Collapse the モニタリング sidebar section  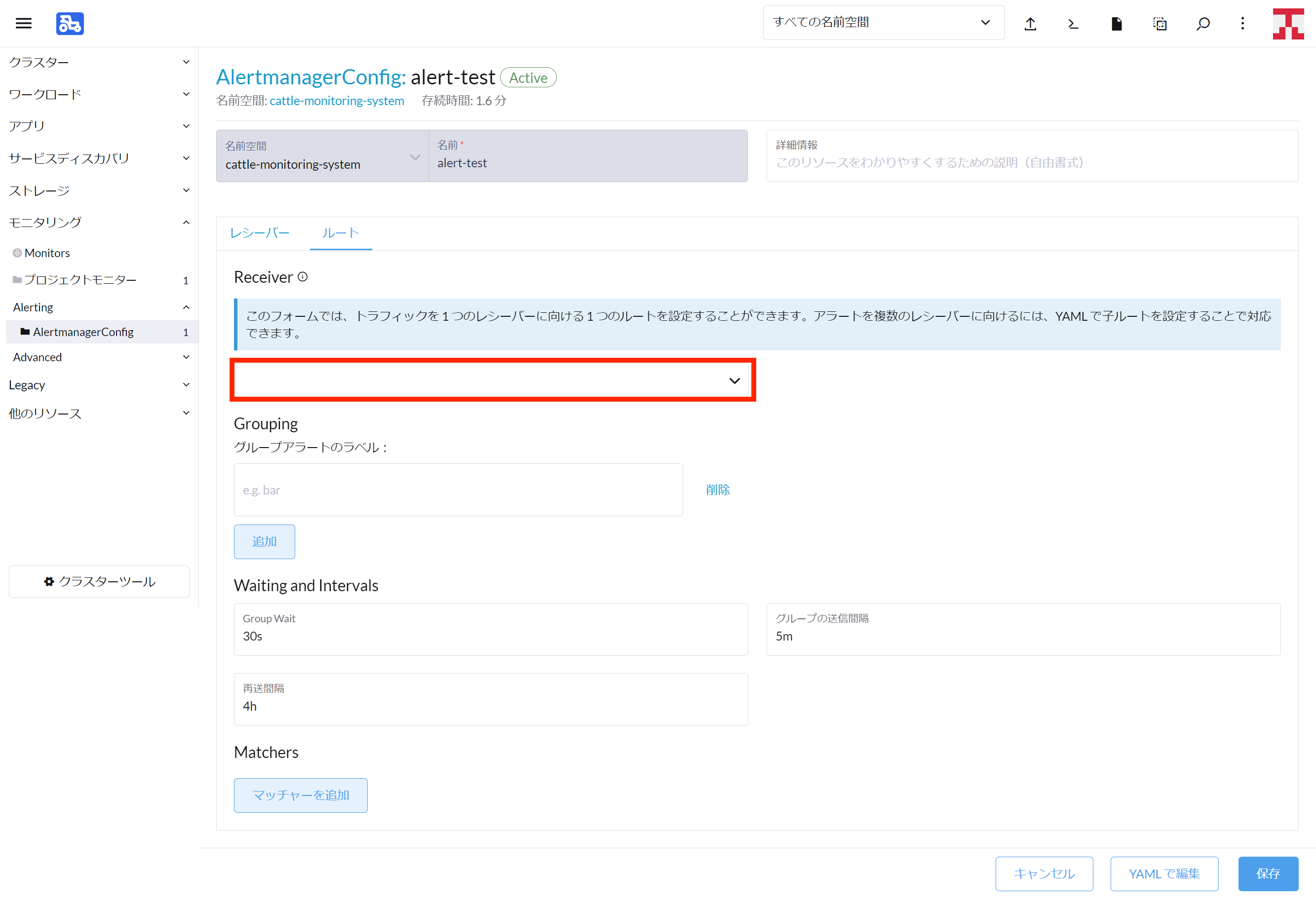[x=99, y=222]
